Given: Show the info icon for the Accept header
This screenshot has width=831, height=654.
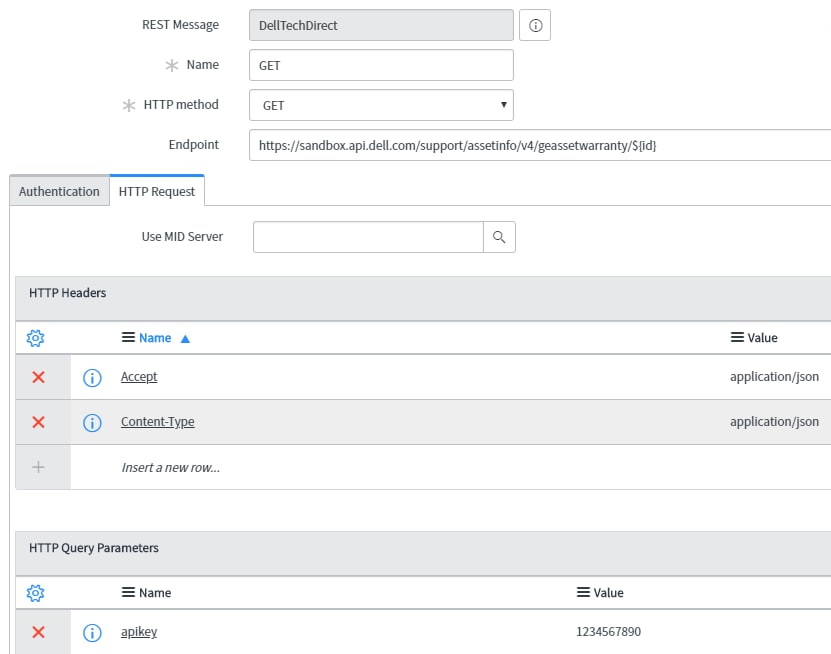Looking at the screenshot, I should point(91,377).
